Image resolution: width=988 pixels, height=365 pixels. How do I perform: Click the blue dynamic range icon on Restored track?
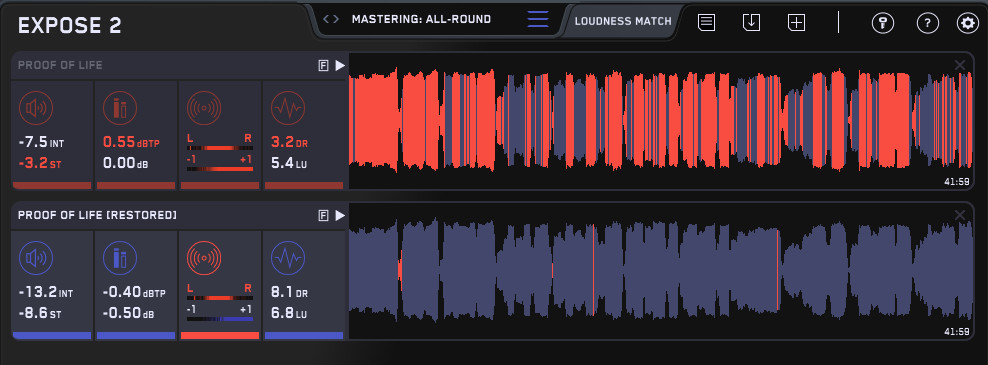(x=288, y=258)
